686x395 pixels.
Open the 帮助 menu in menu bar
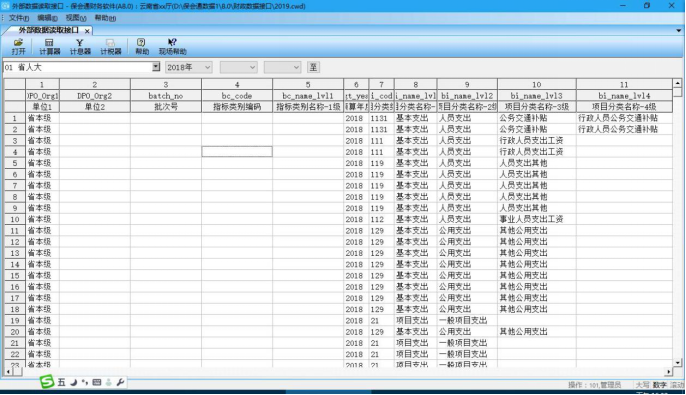pyautogui.click(x=105, y=18)
